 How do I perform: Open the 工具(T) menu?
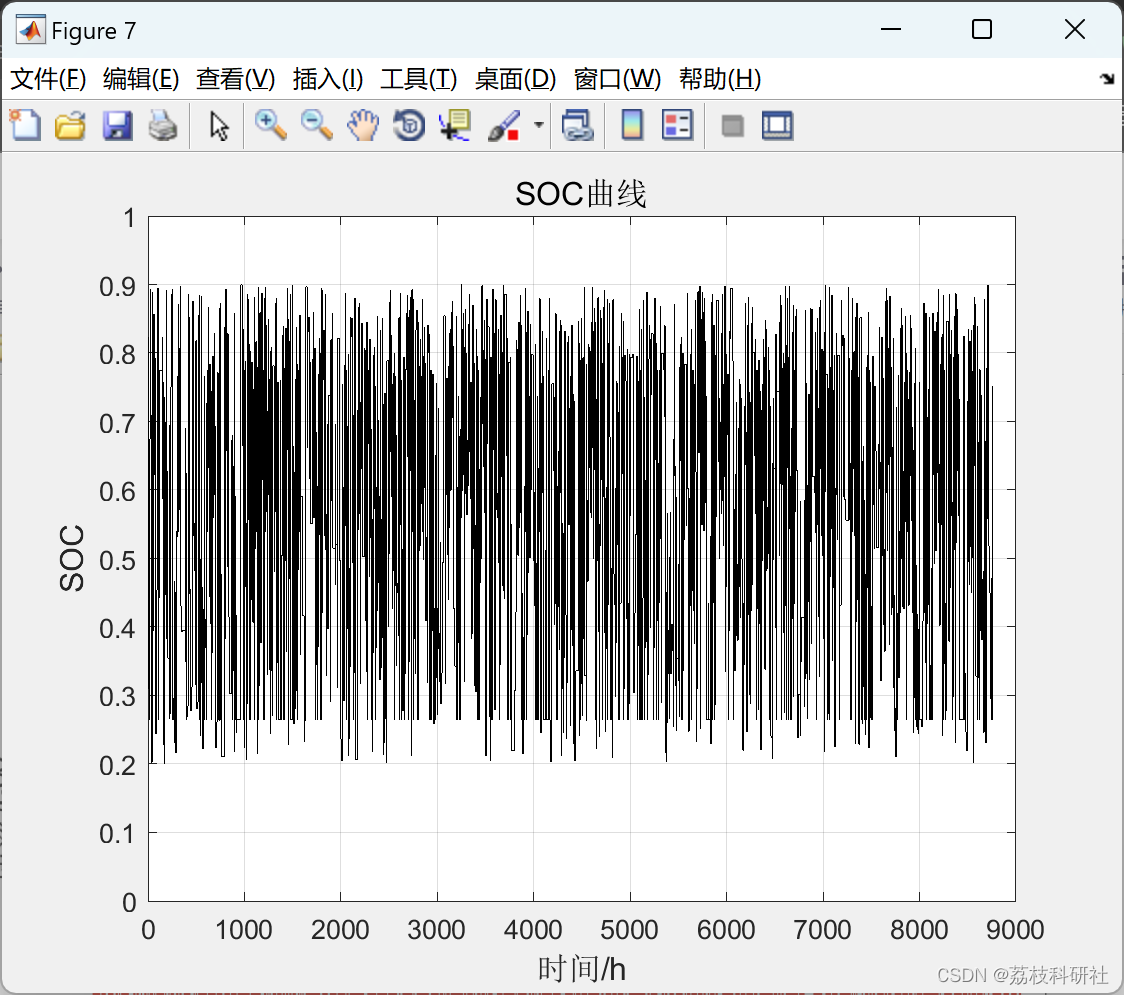419,79
